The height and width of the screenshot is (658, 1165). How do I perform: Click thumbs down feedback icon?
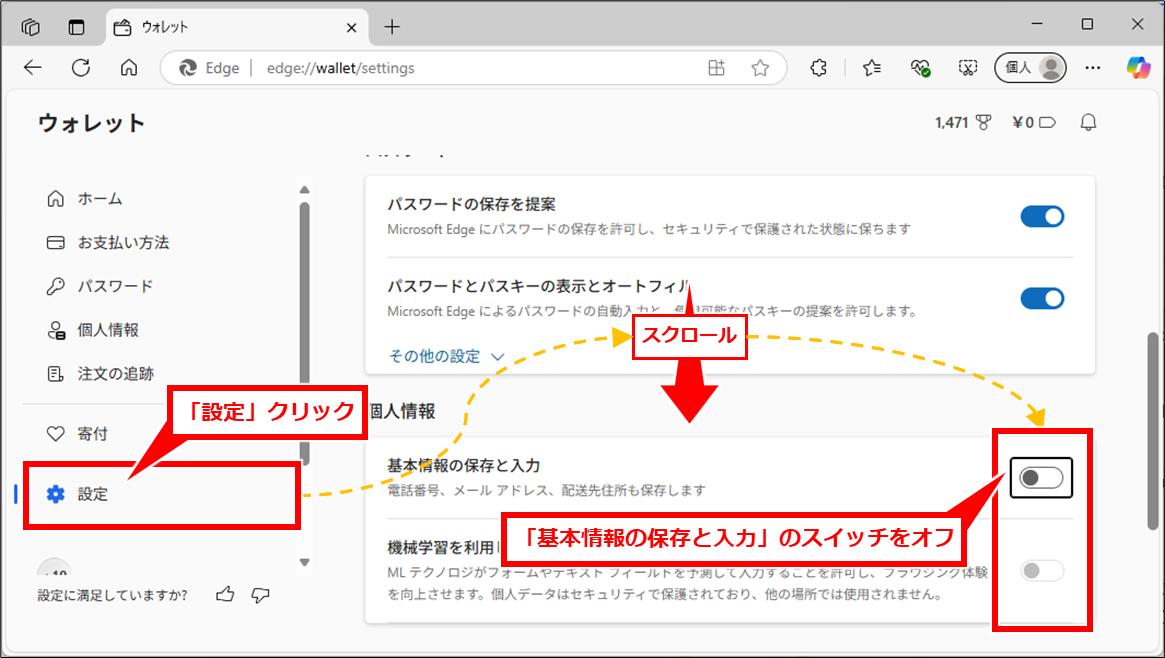point(260,595)
